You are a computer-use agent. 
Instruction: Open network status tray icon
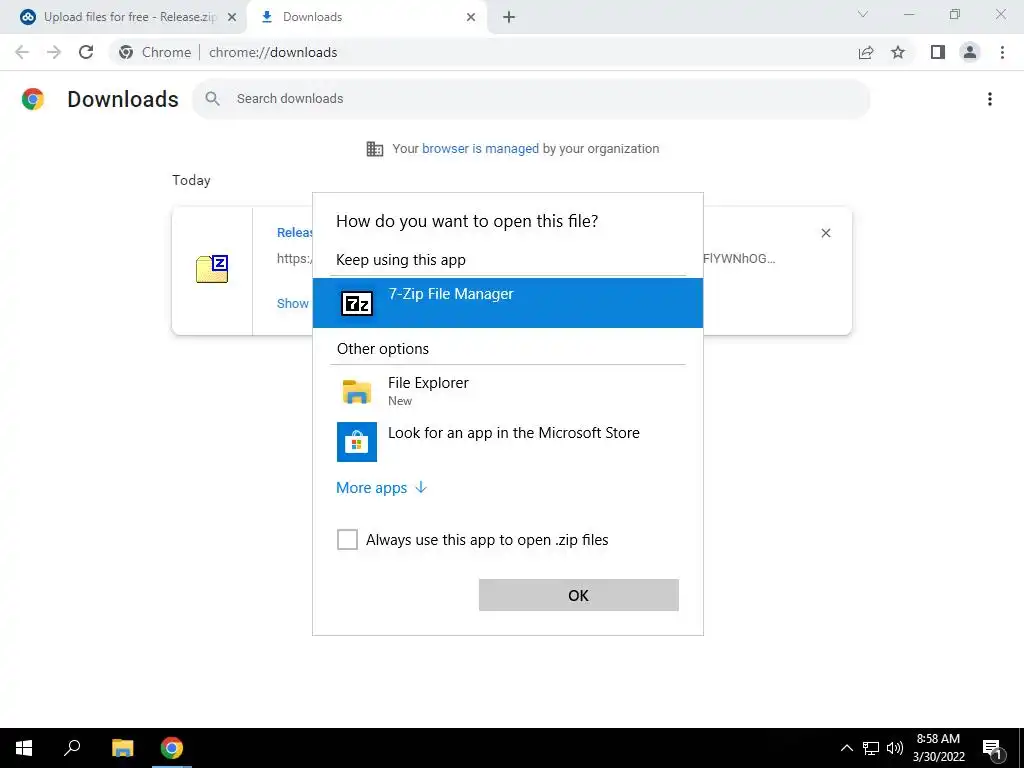871,748
